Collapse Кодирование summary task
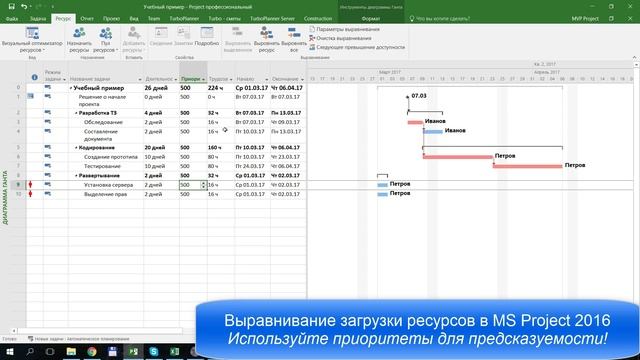 pyautogui.click(x=76, y=147)
